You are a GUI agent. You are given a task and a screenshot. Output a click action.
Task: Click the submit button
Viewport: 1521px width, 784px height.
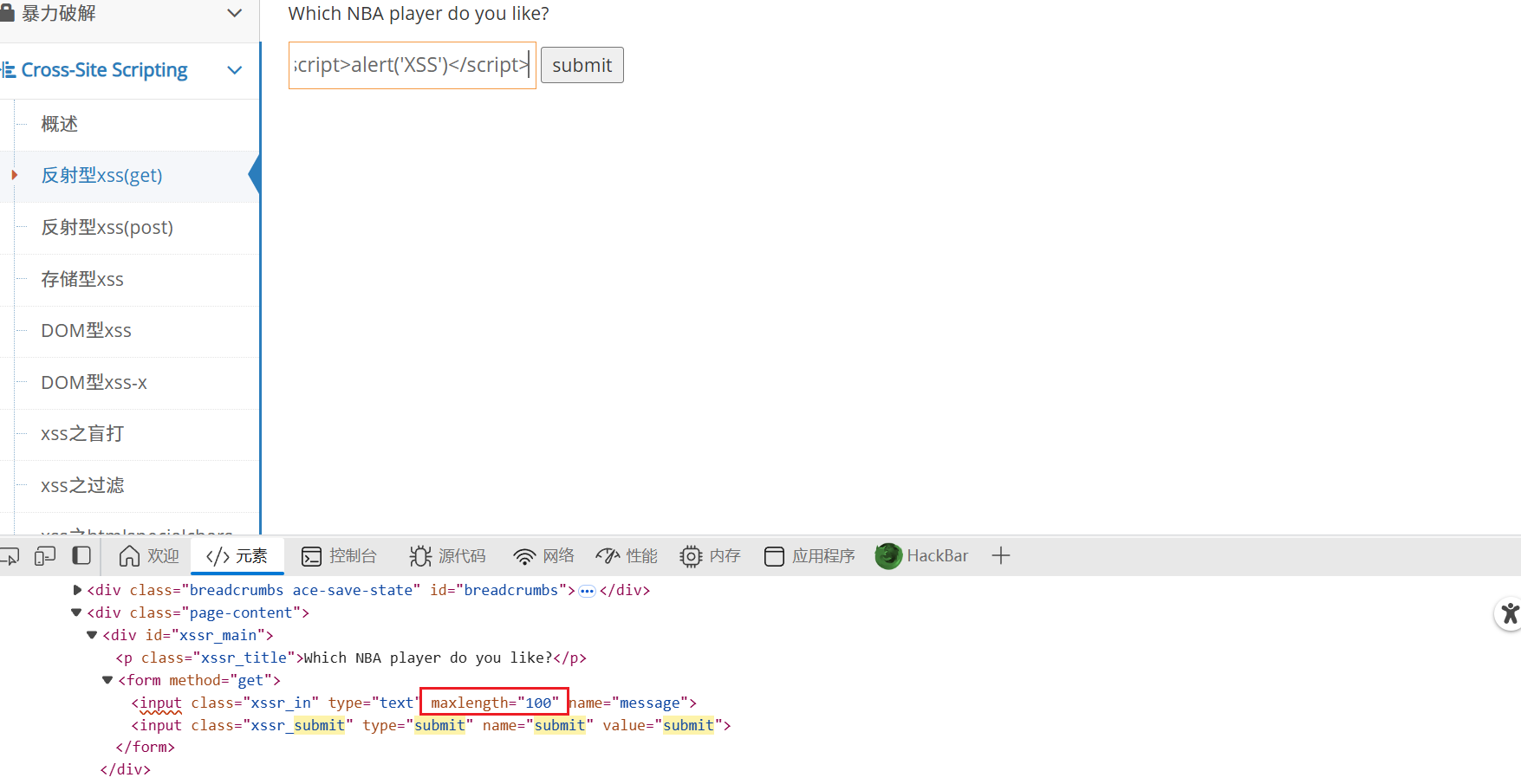tap(582, 66)
